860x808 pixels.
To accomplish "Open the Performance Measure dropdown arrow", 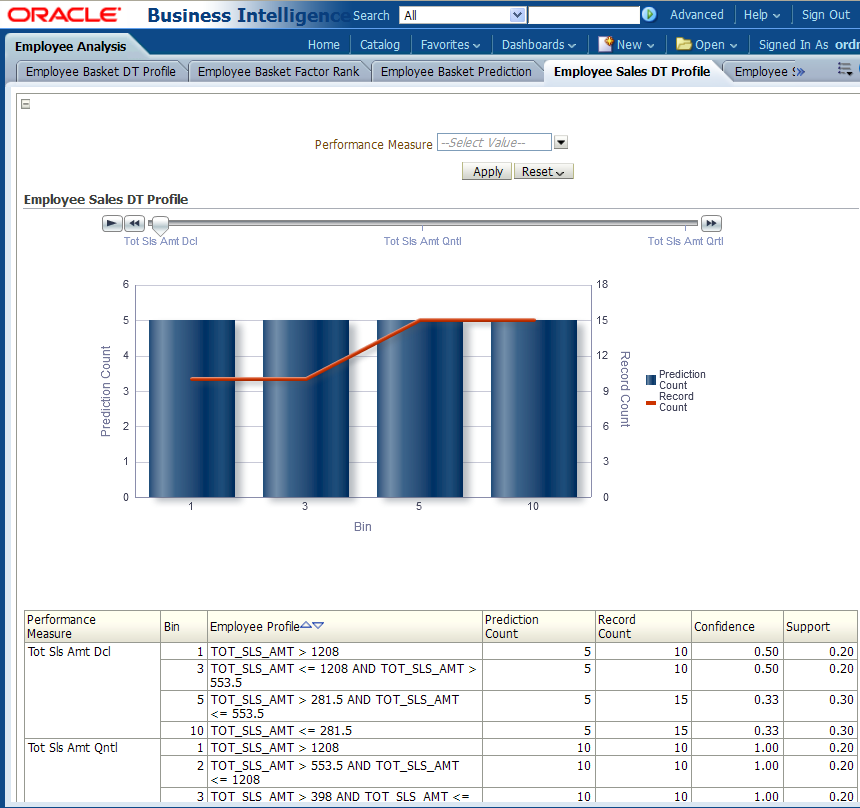I will tap(561, 143).
